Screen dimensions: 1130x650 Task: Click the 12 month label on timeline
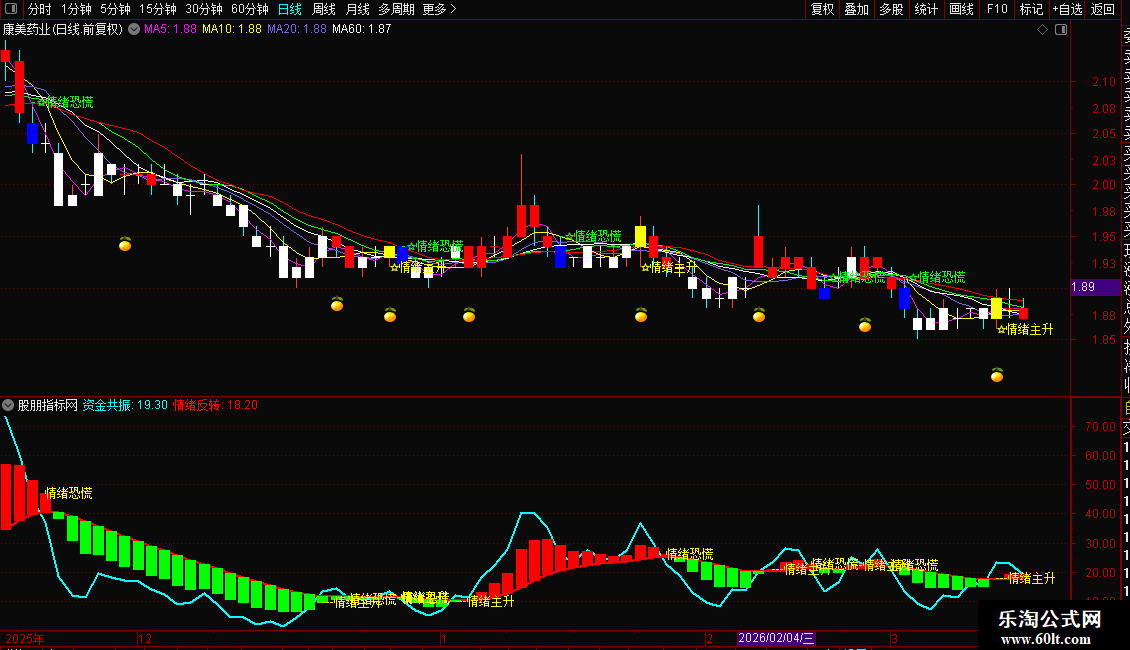point(145,638)
